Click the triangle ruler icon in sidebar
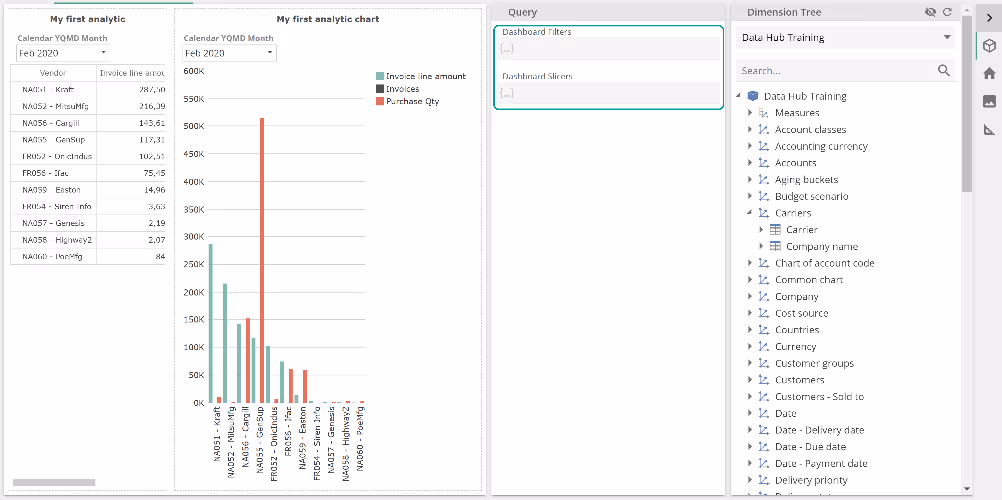The image size is (1002, 500). click(x=989, y=129)
